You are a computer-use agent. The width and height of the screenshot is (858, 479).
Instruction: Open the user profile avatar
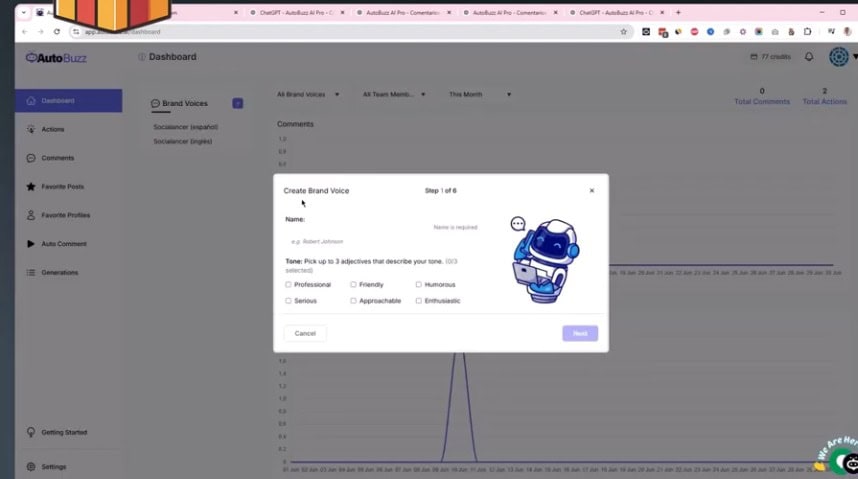point(838,56)
